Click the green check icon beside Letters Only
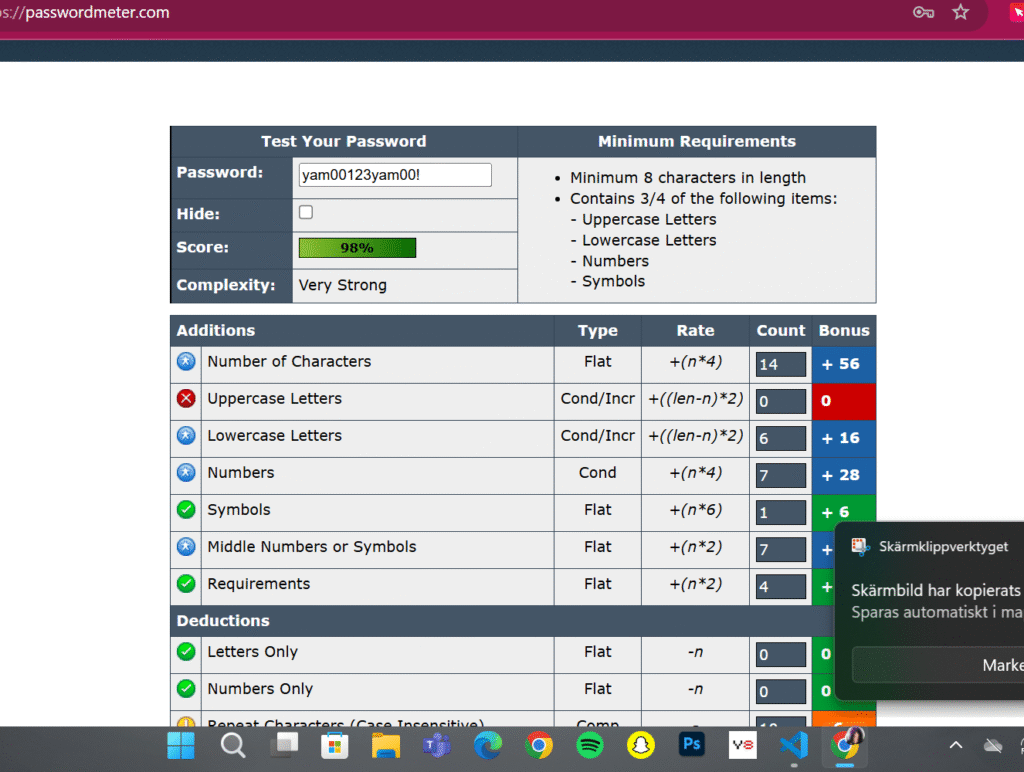This screenshot has height=772, width=1024. coord(186,651)
